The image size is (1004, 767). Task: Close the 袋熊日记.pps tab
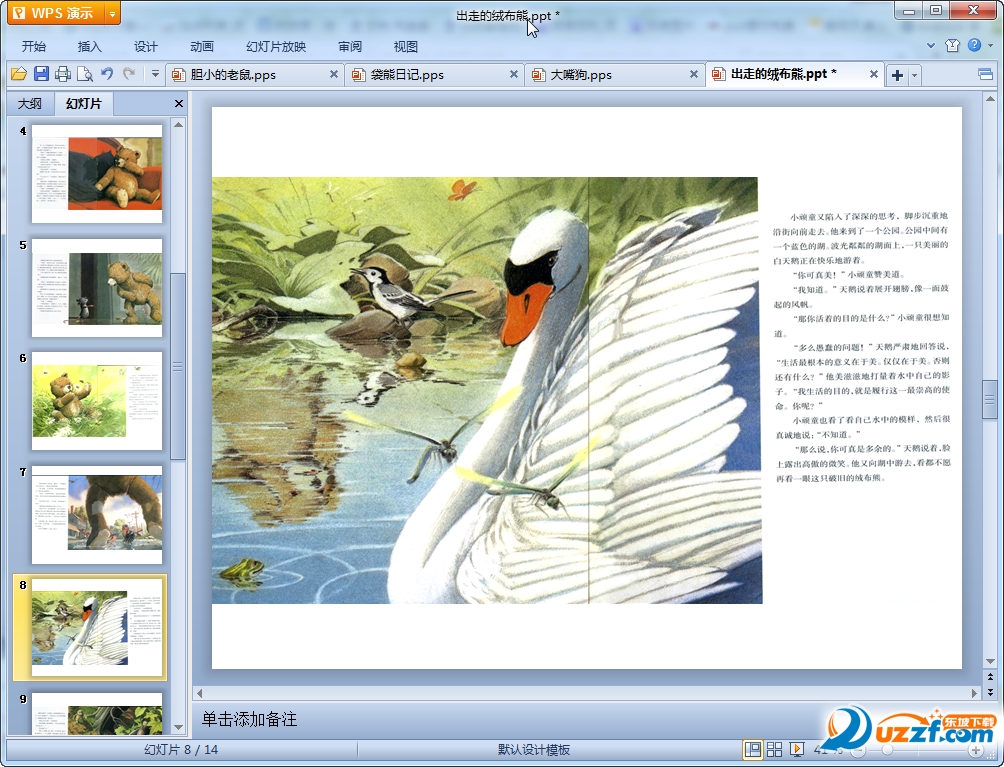(x=514, y=74)
